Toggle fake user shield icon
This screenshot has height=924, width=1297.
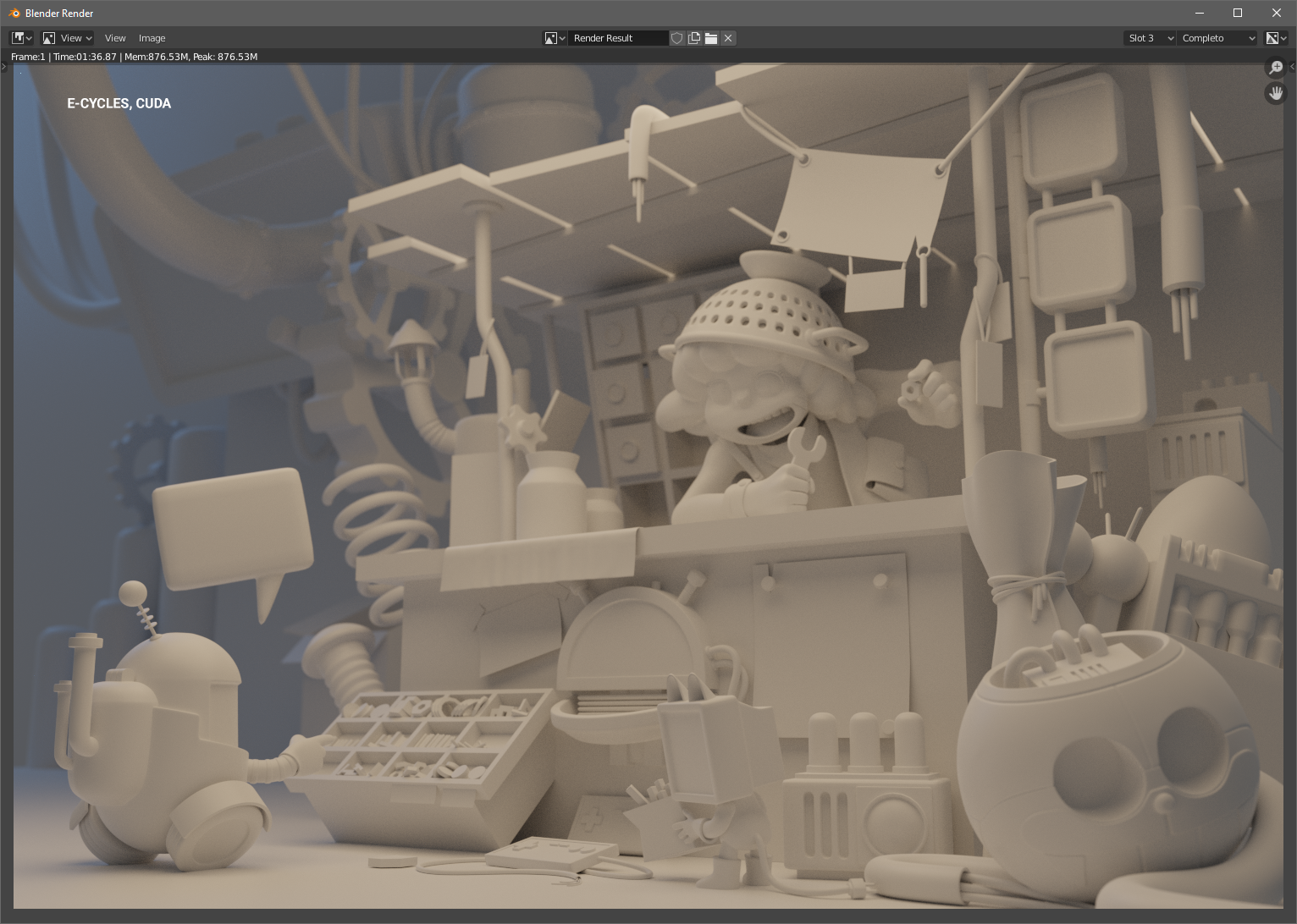click(x=677, y=38)
